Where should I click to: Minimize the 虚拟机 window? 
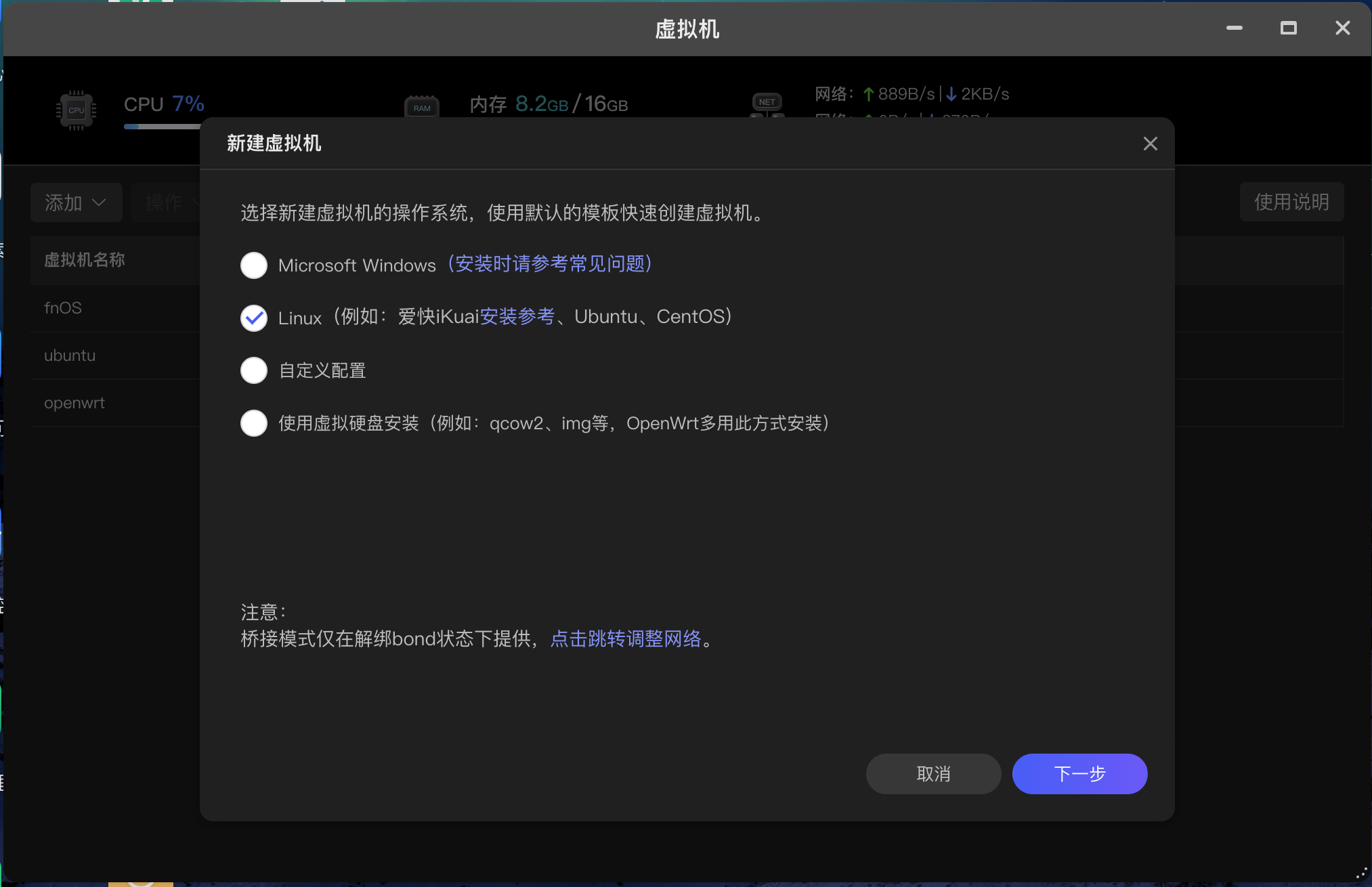pyautogui.click(x=1234, y=28)
